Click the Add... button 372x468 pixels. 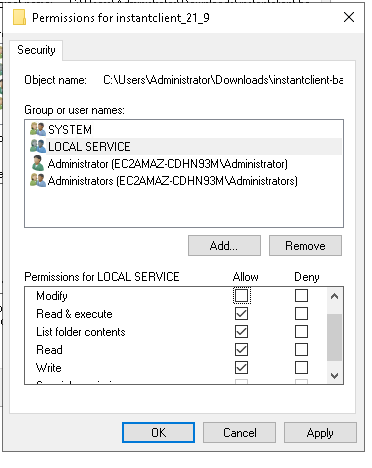[224, 246]
